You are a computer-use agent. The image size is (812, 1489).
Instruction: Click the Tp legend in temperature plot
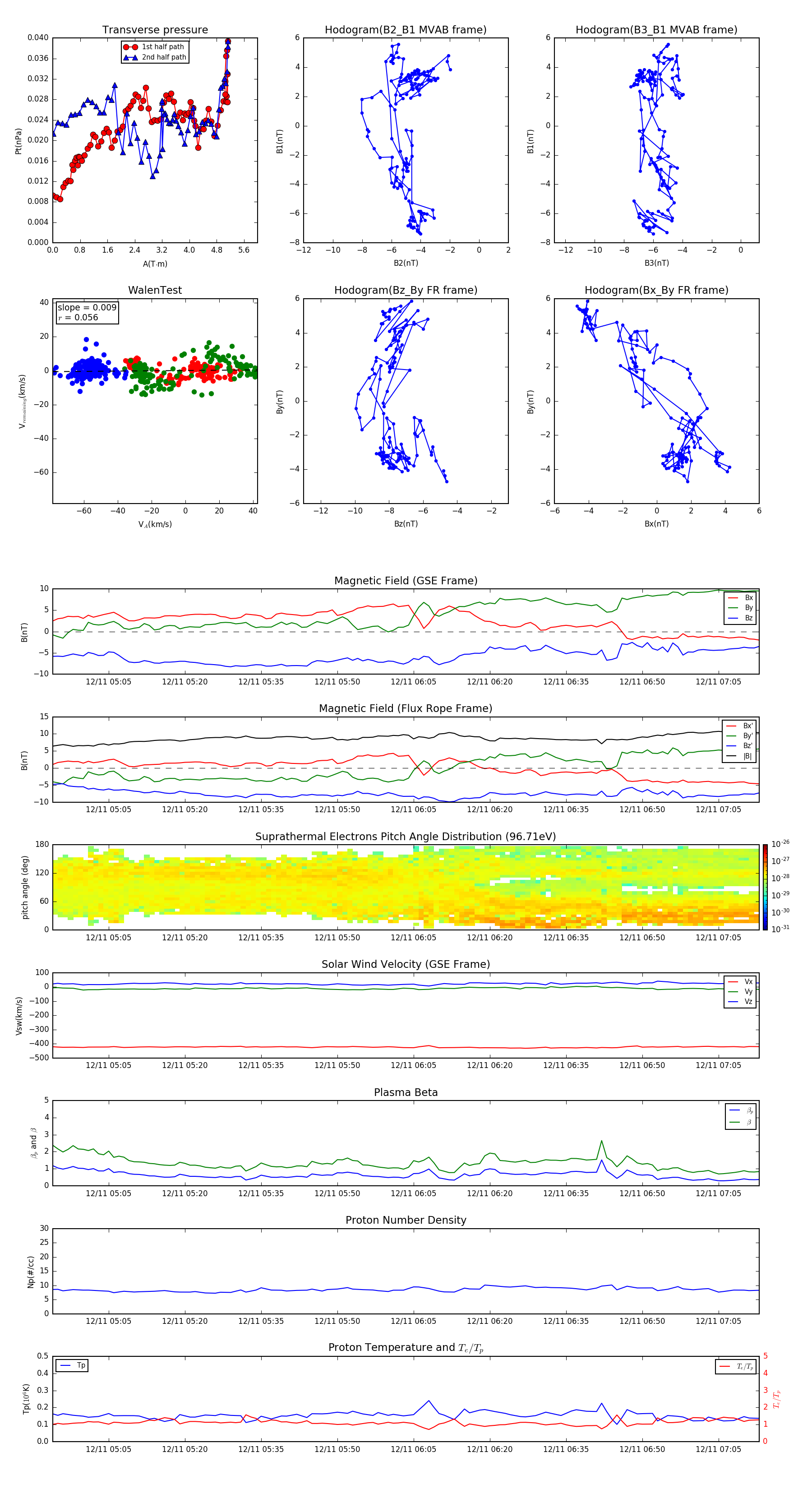(72, 1365)
